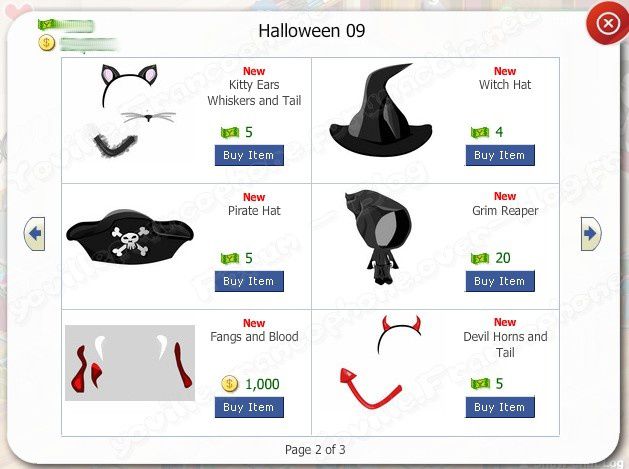629x469 pixels.
Task: Select the Fangs and Blood preview image
Action: (x=130, y=363)
